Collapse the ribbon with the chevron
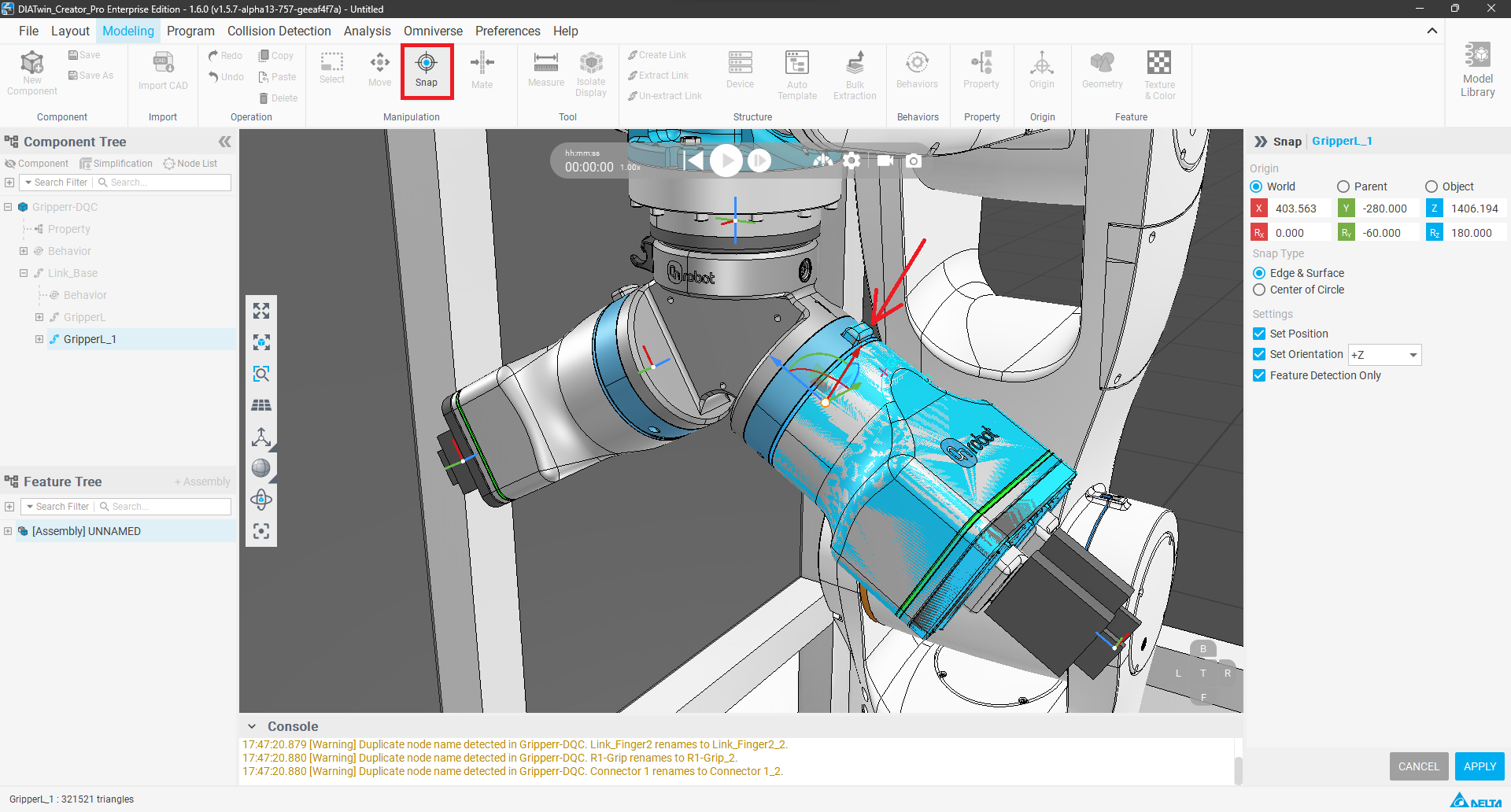 (x=1432, y=31)
